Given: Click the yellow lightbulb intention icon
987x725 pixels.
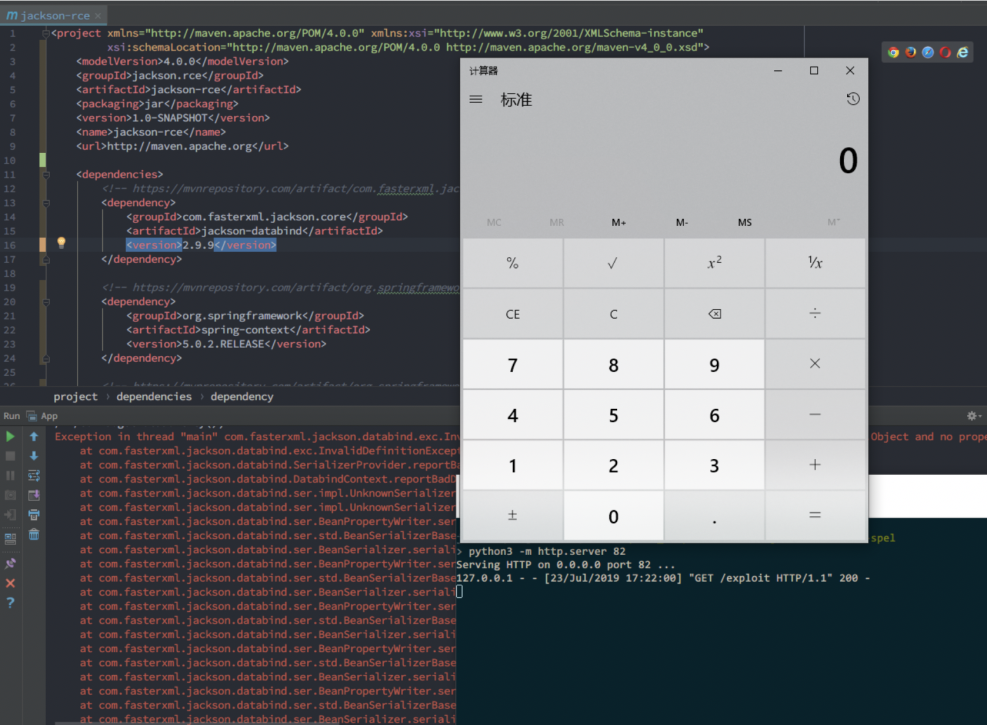Looking at the screenshot, I should pos(61,244).
